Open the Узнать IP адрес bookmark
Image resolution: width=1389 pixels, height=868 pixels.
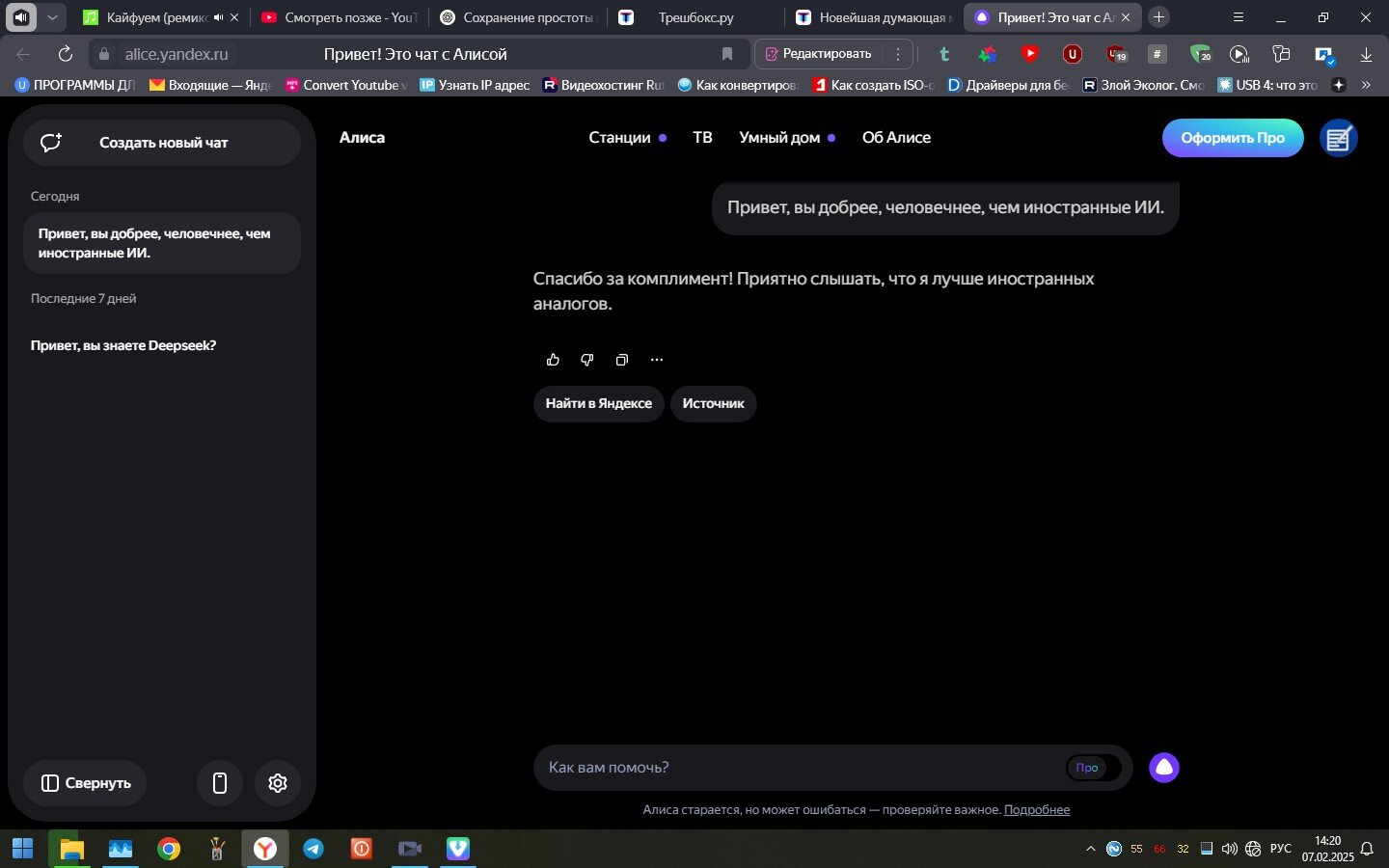pos(475,85)
